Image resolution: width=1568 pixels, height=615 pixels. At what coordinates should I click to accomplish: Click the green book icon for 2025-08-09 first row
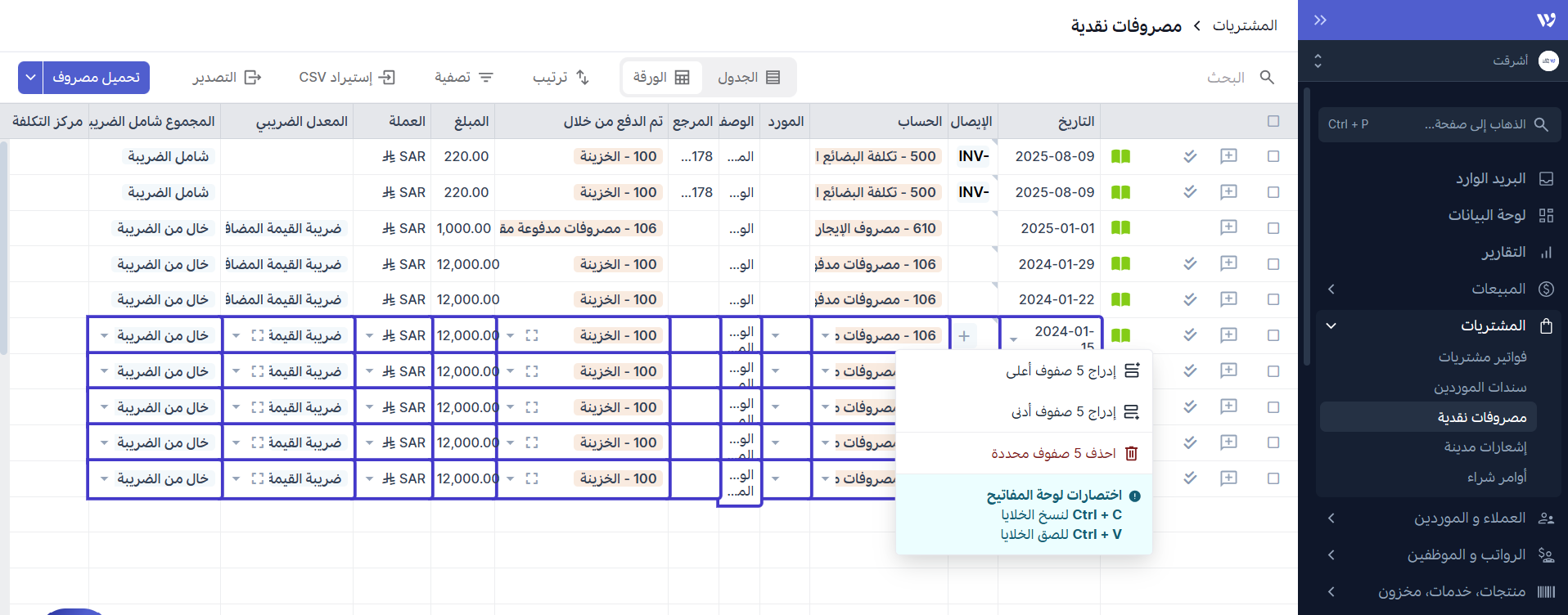coord(1120,156)
